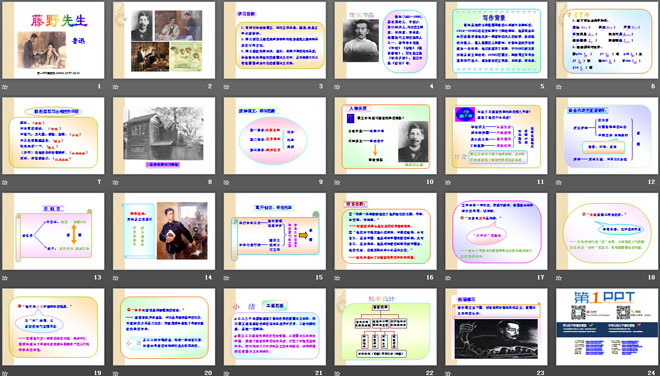Select slide 23 with the woodcut portrait
The width and height of the screenshot is (660, 376).
pyautogui.click(x=496, y=327)
